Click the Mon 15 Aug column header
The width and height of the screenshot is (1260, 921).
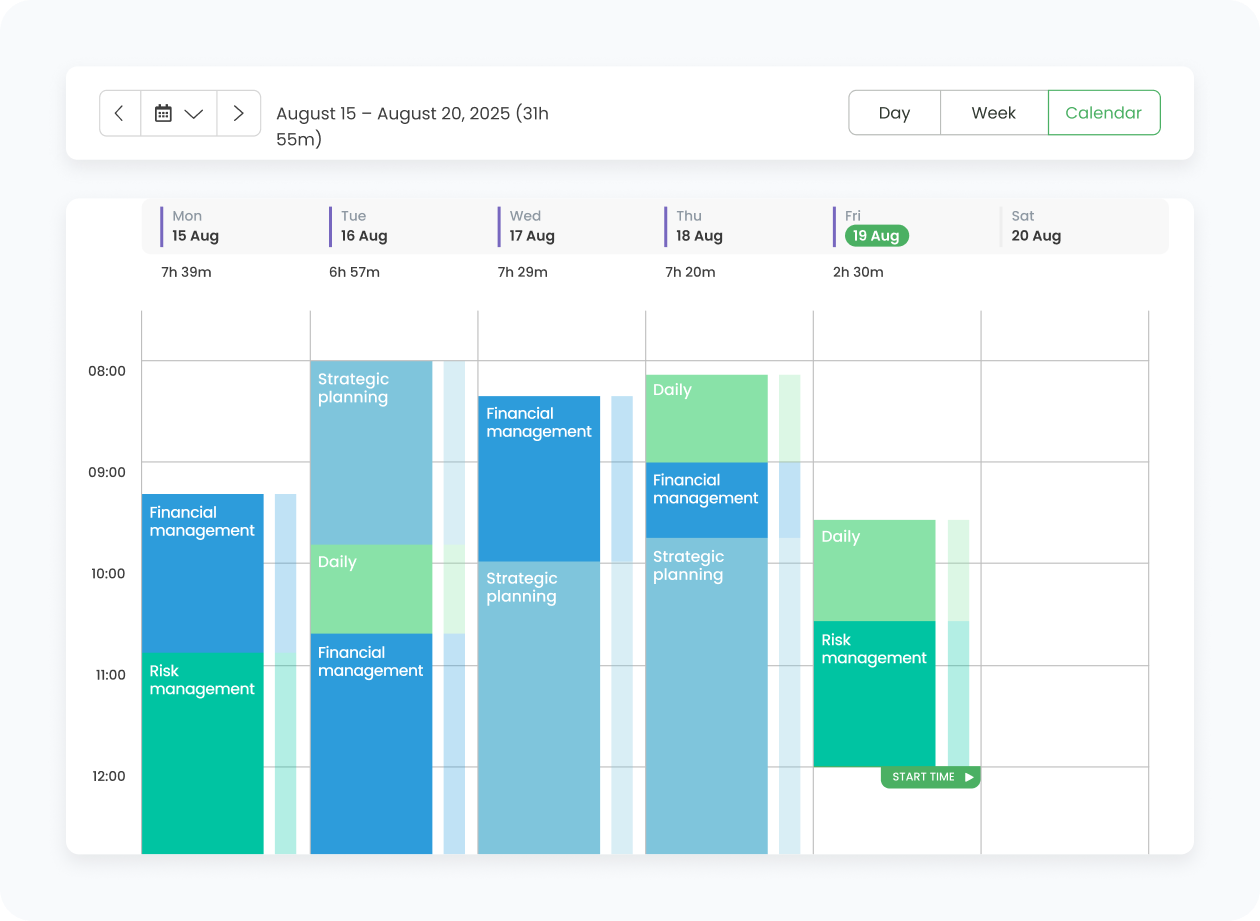(x=195, y=226)
